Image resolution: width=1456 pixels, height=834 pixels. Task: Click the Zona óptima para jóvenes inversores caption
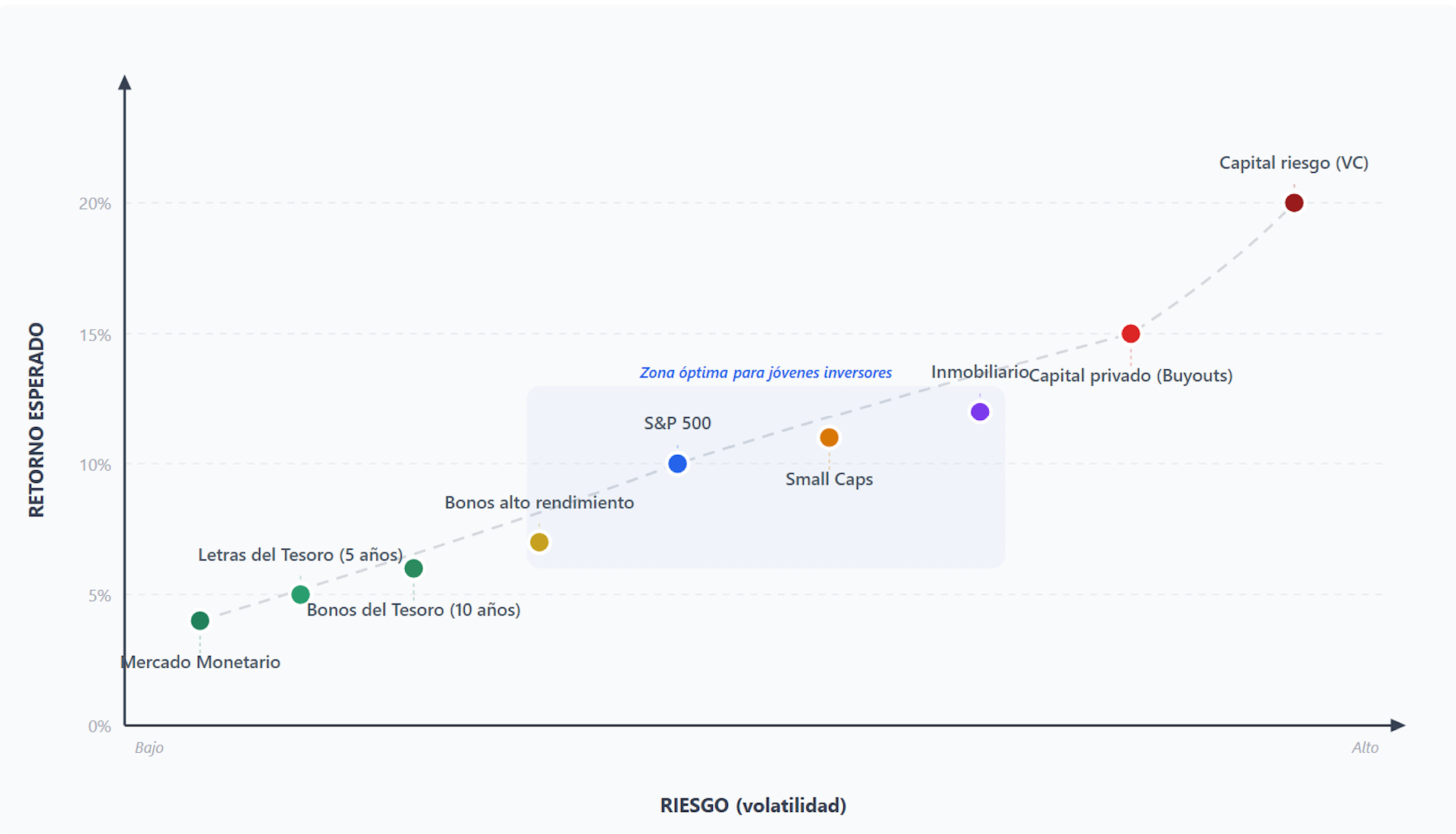[766, 373]
